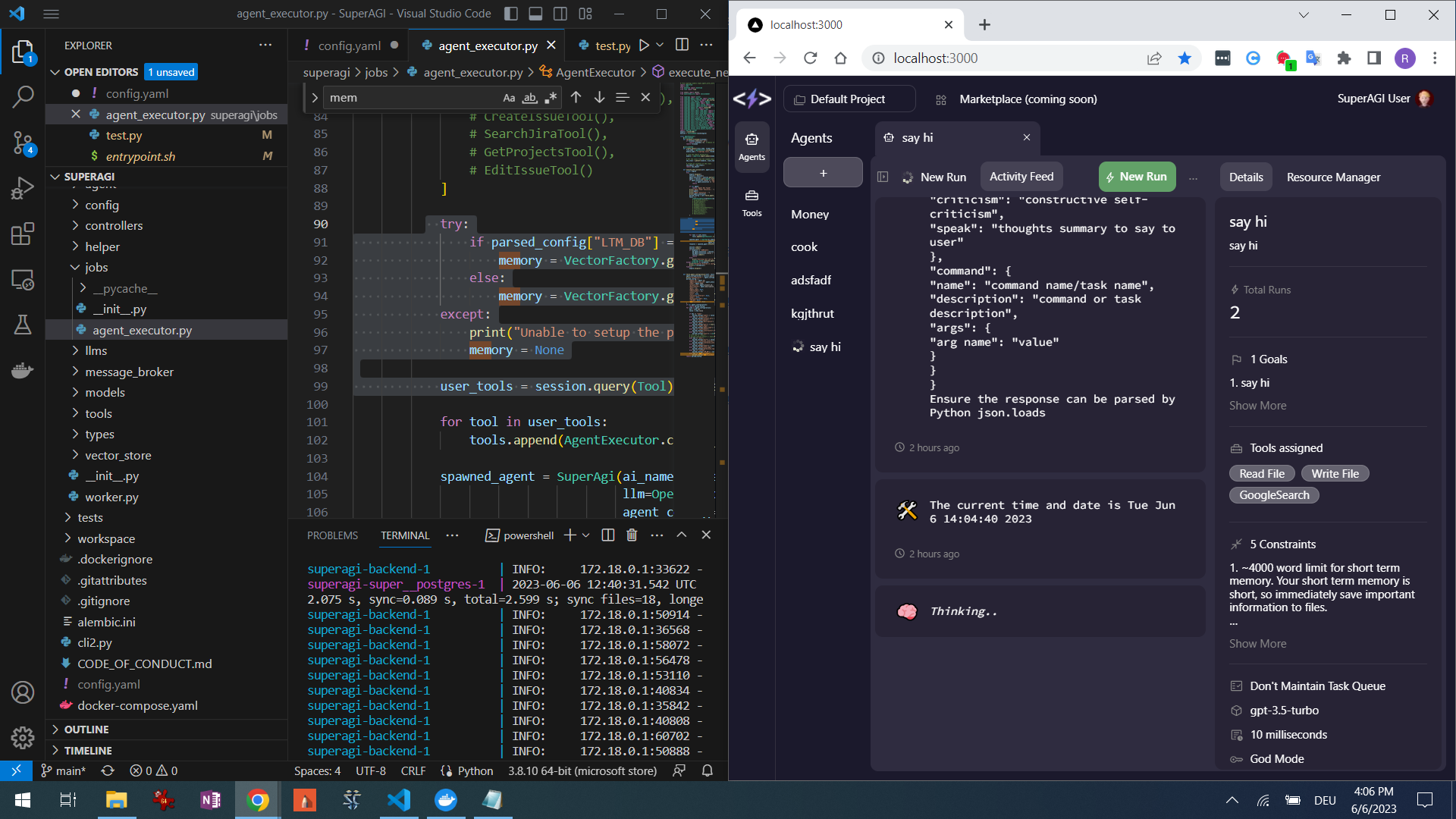Expand the OUTLINE section
This screenshot has height=819, width=1456.
pos(86,730)
